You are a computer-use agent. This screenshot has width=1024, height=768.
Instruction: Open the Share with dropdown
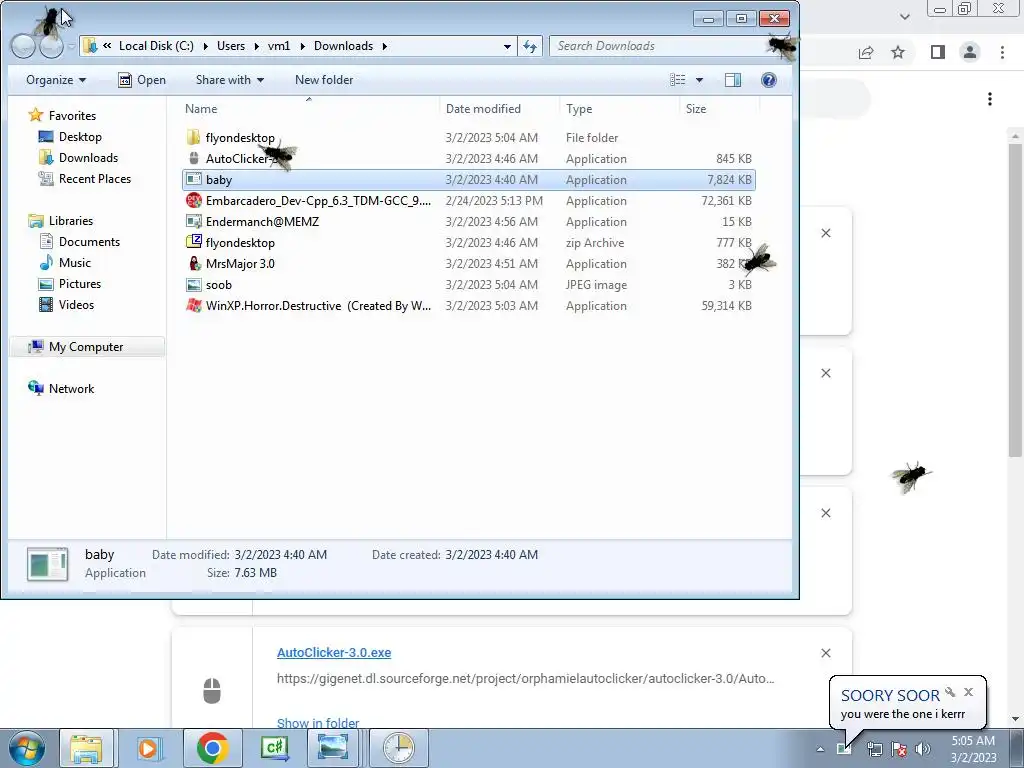click(x=229, y=80)
